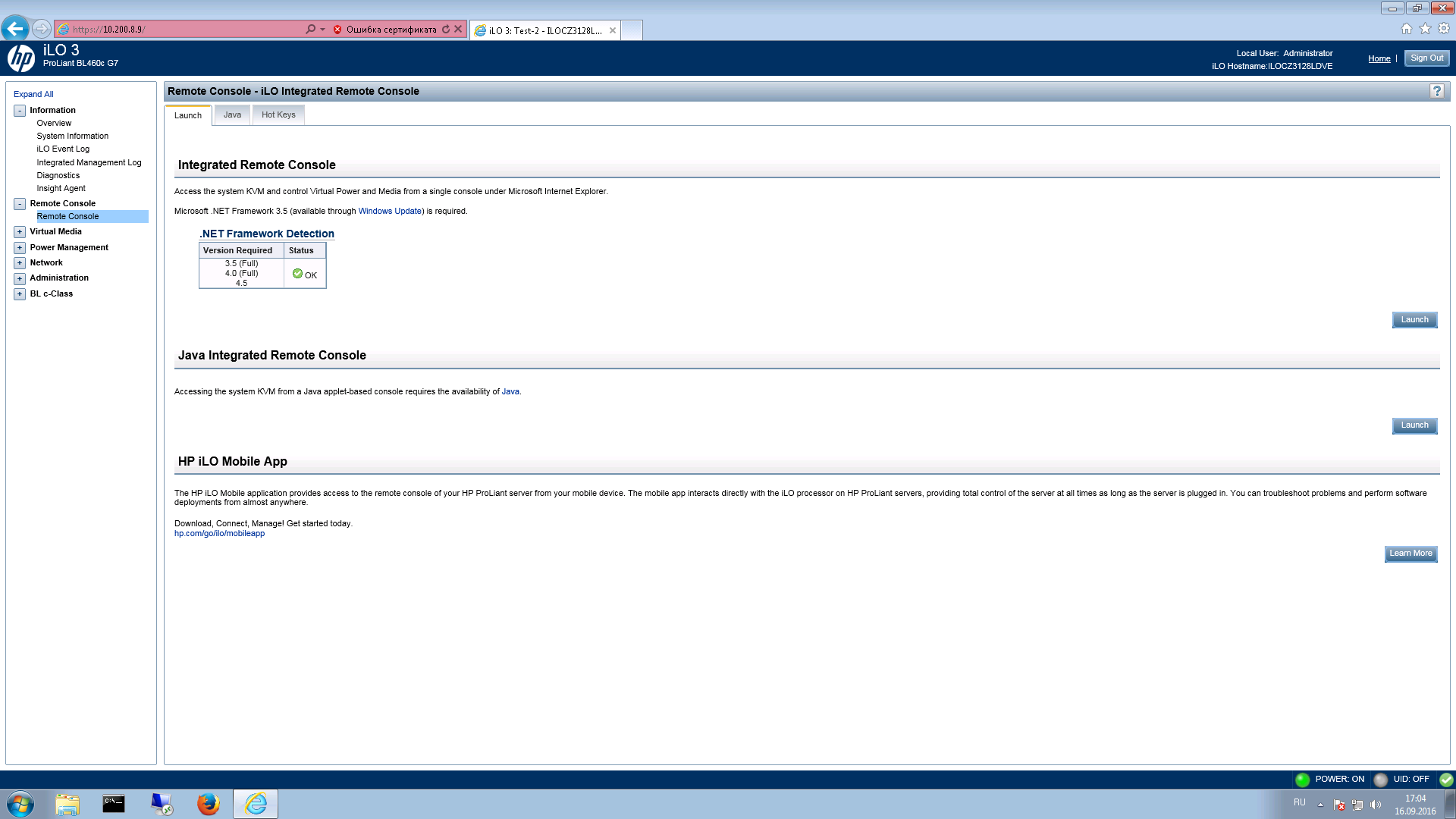Image resolution: width=1456 pixels, height=819 pixels.
Task: Launch Firefox from taskbar
Action: pos(209,804)
